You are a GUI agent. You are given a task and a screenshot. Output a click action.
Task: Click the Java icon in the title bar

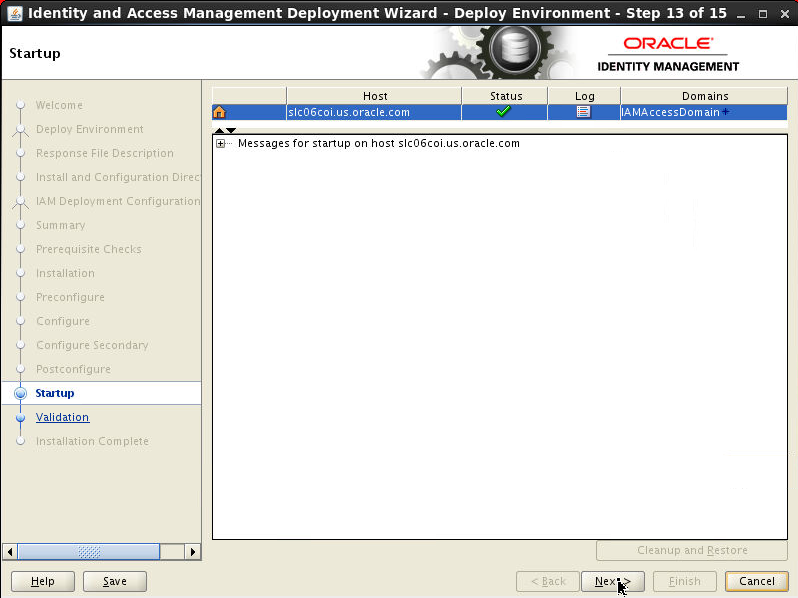click(x=14, y=13)
